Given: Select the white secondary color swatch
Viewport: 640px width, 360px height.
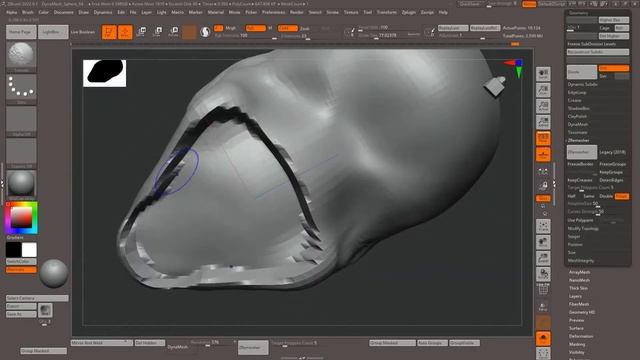Looking at the screenshot, I should (x=29, y=250).
